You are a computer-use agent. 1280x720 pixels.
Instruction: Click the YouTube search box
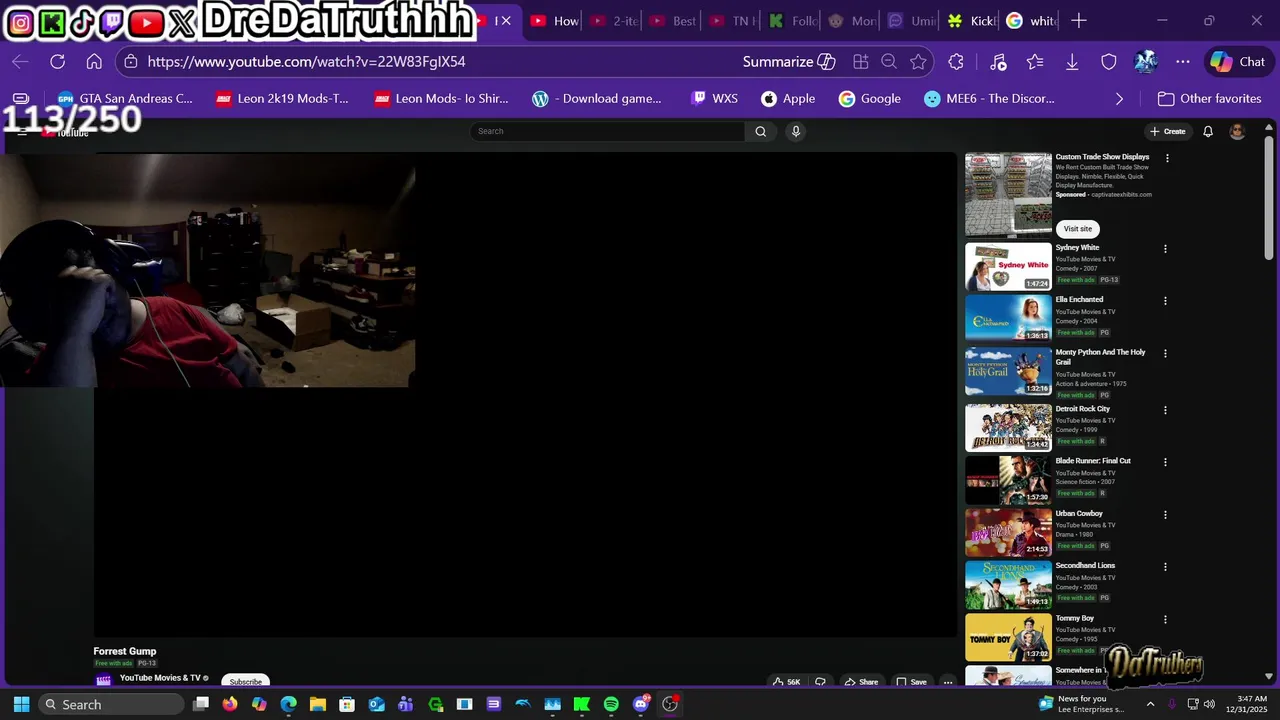[607, 131]
